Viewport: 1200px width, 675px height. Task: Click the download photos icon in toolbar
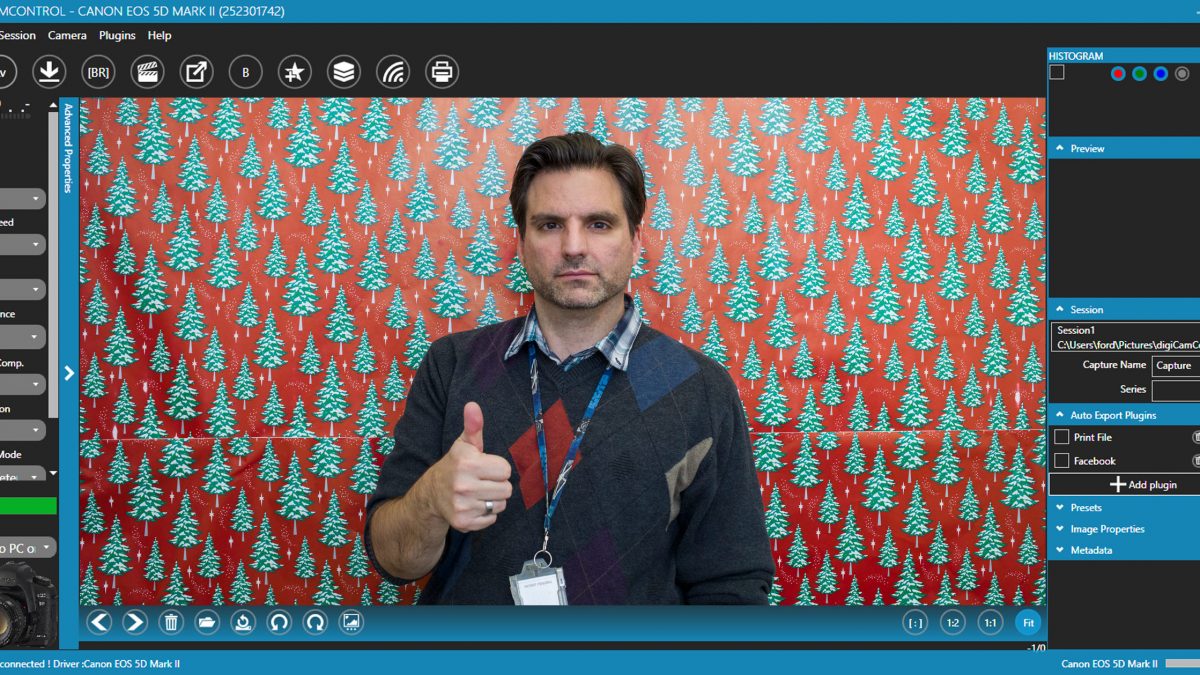[x=49, y=72]
